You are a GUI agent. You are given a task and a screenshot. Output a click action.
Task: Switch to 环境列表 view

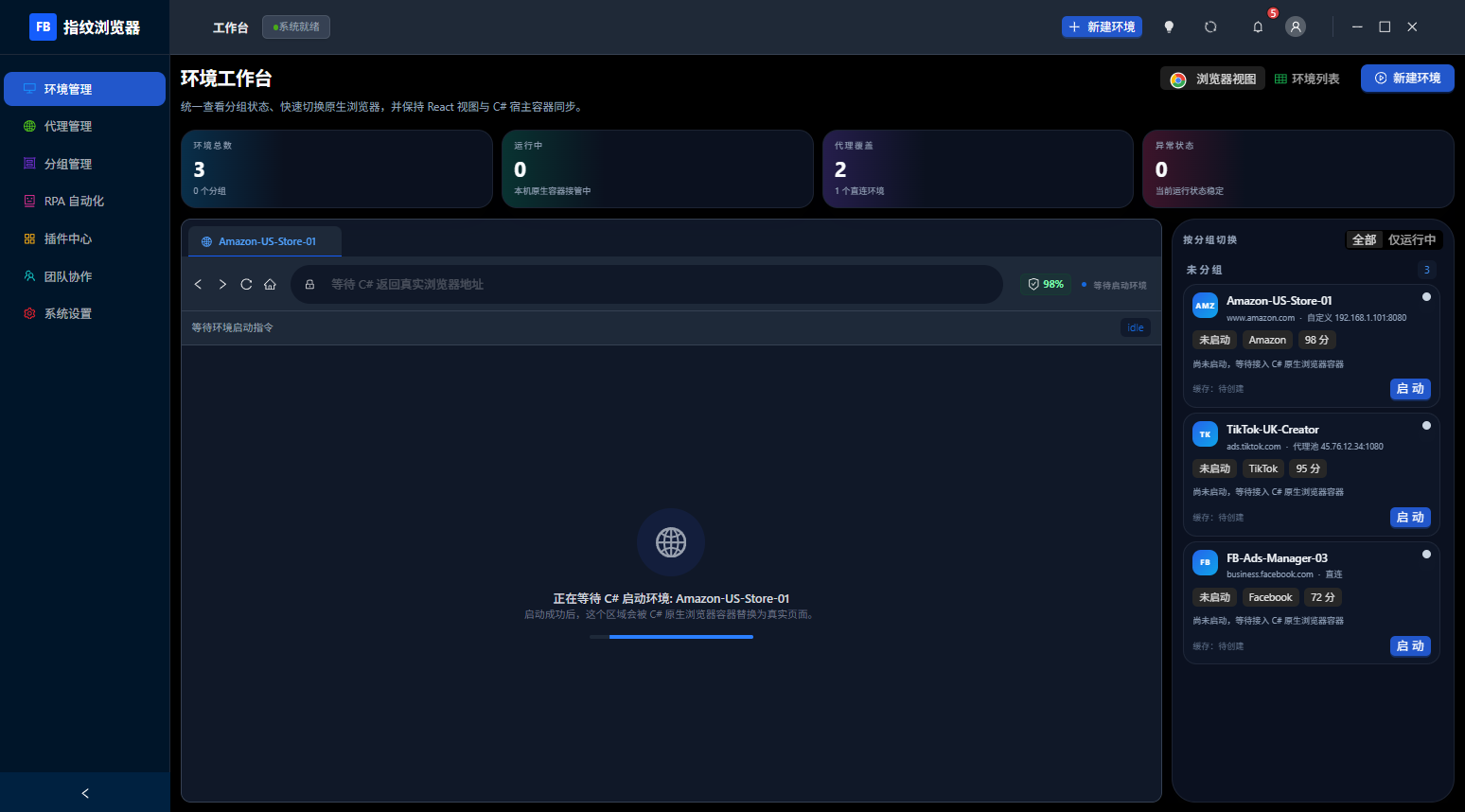coord(1307,79)
